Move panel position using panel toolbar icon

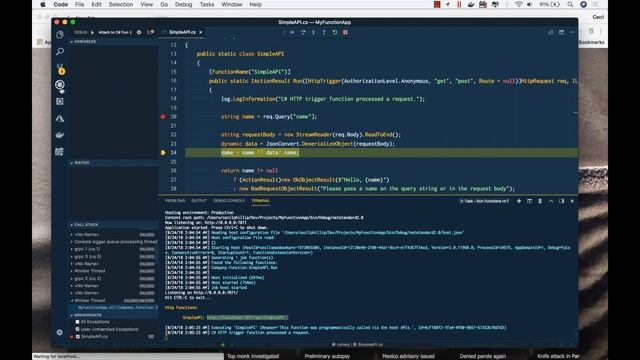[561, 201]
